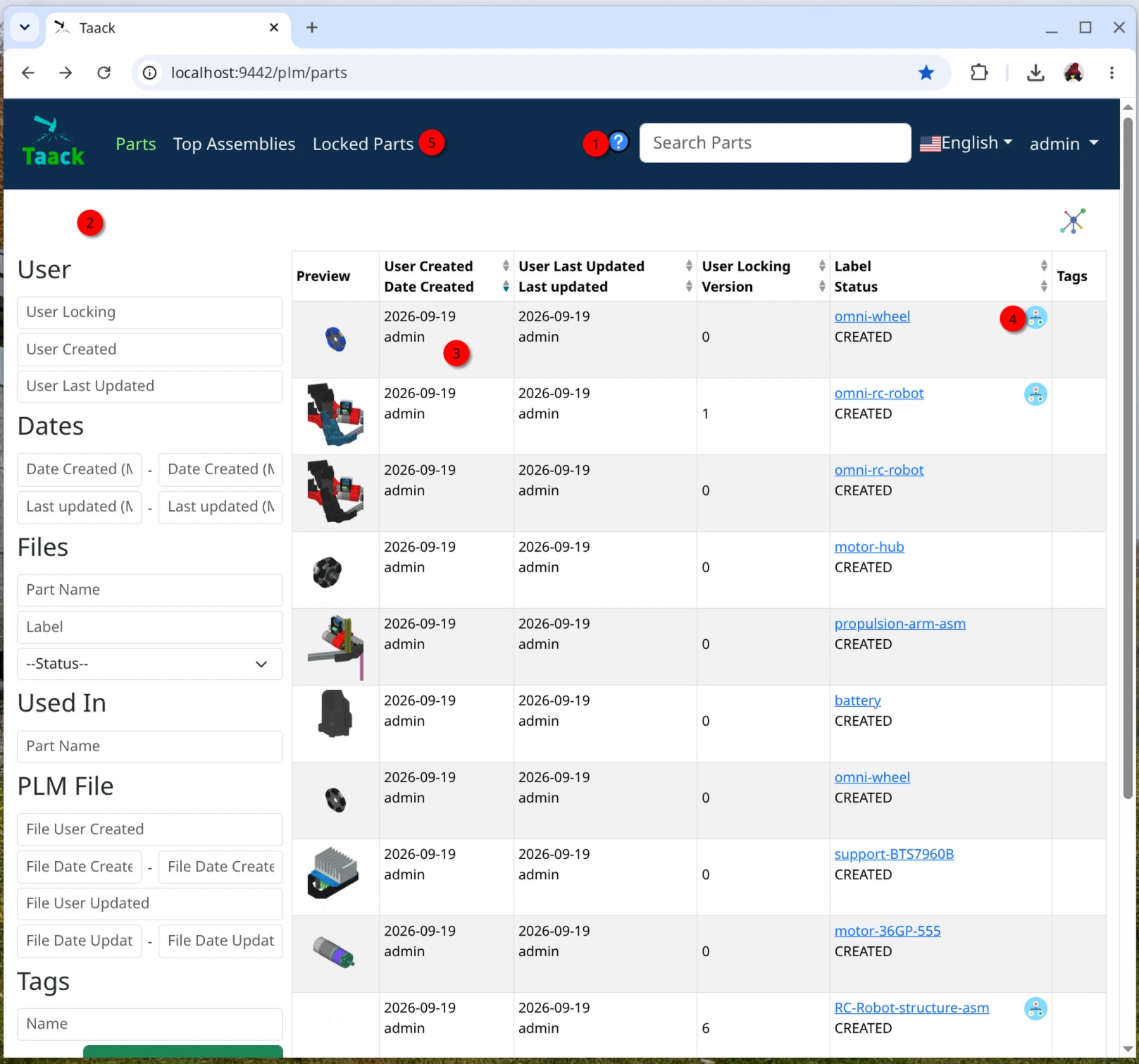Sort by Last updated column arrow
The height and width of the screenshot is (1064, 1139).
pyautogui.click(x=689, y=287)
